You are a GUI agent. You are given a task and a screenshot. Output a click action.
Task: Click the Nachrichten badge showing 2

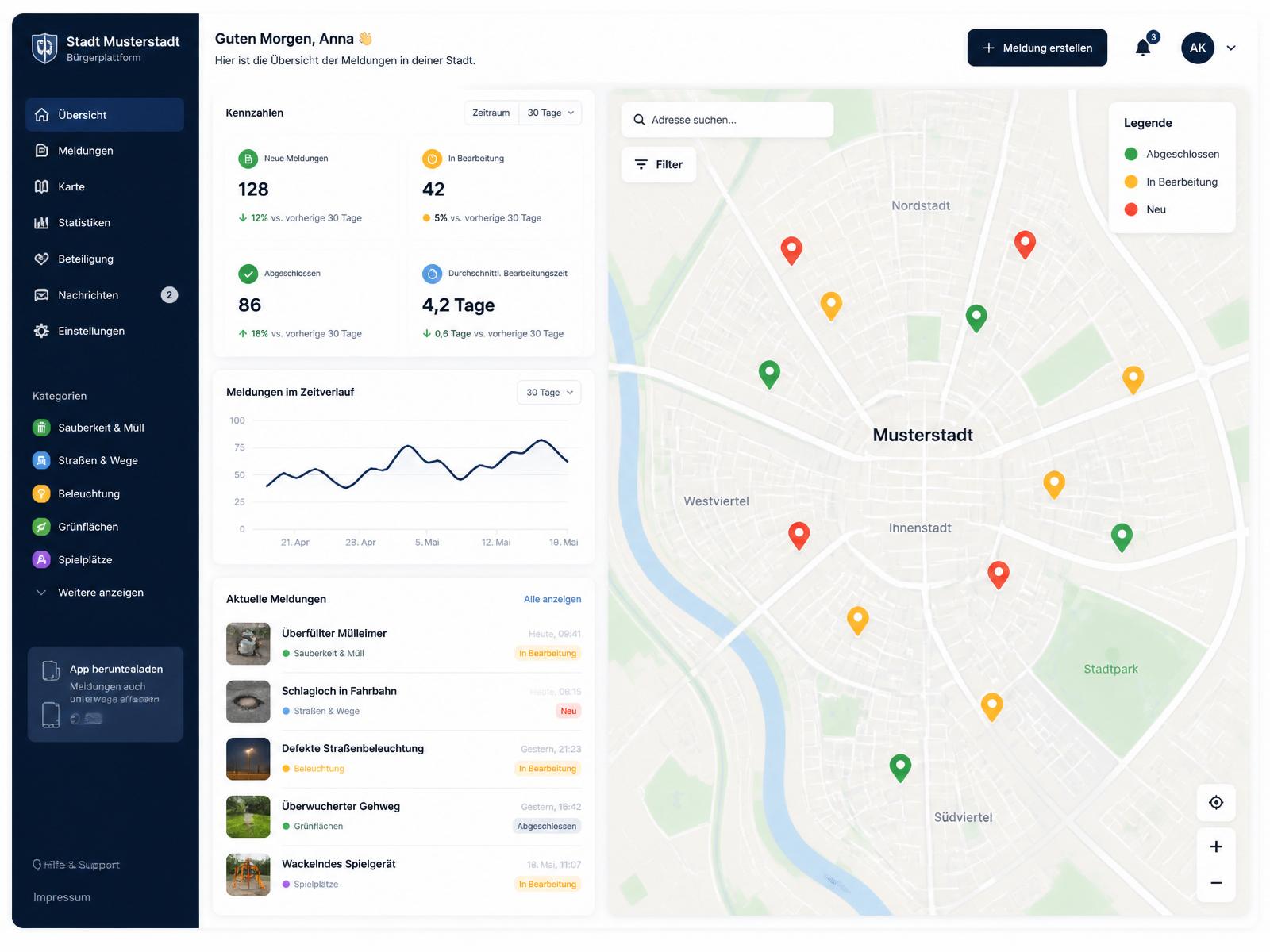169,295
